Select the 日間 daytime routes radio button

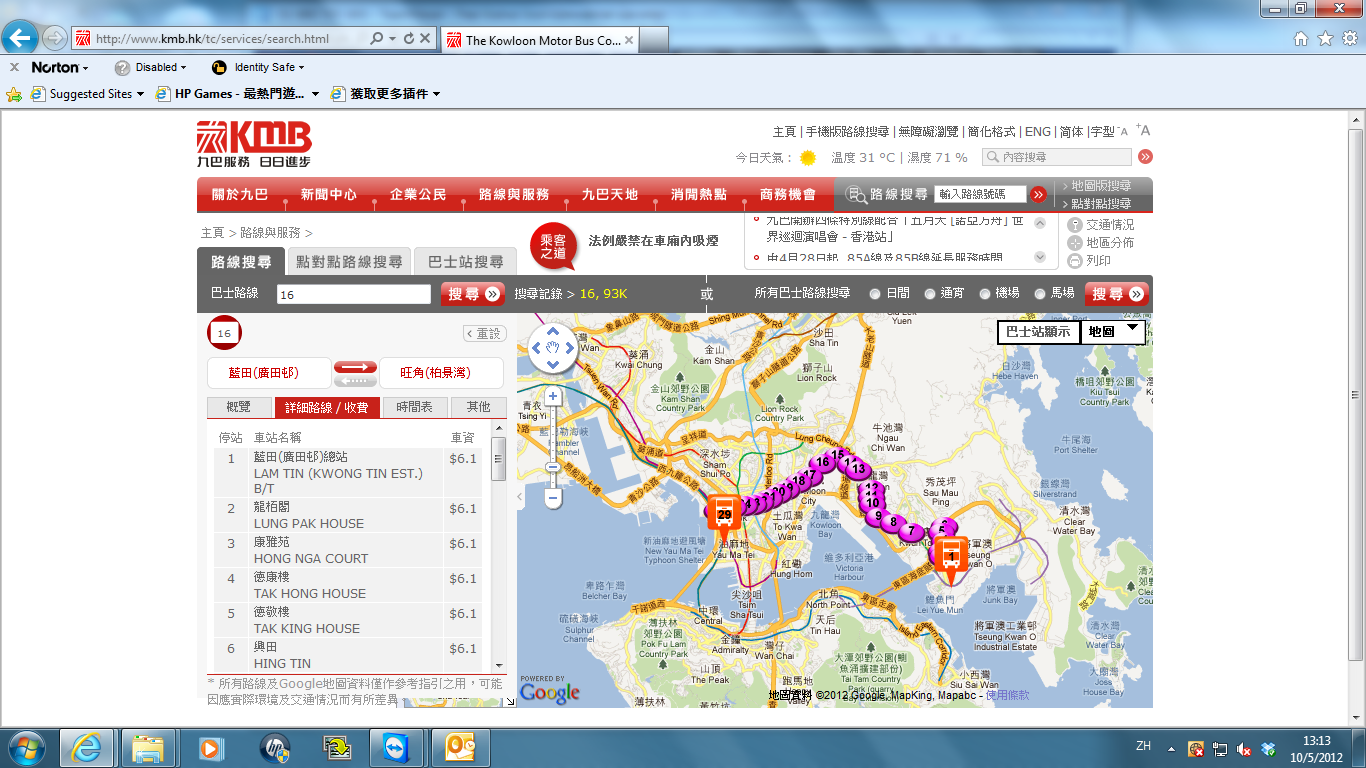pos(875,294)
